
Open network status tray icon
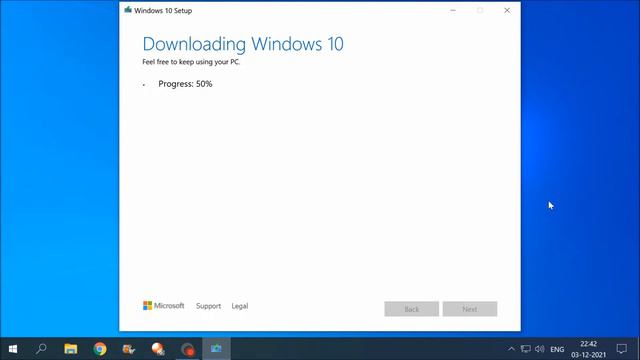point(525,349)
